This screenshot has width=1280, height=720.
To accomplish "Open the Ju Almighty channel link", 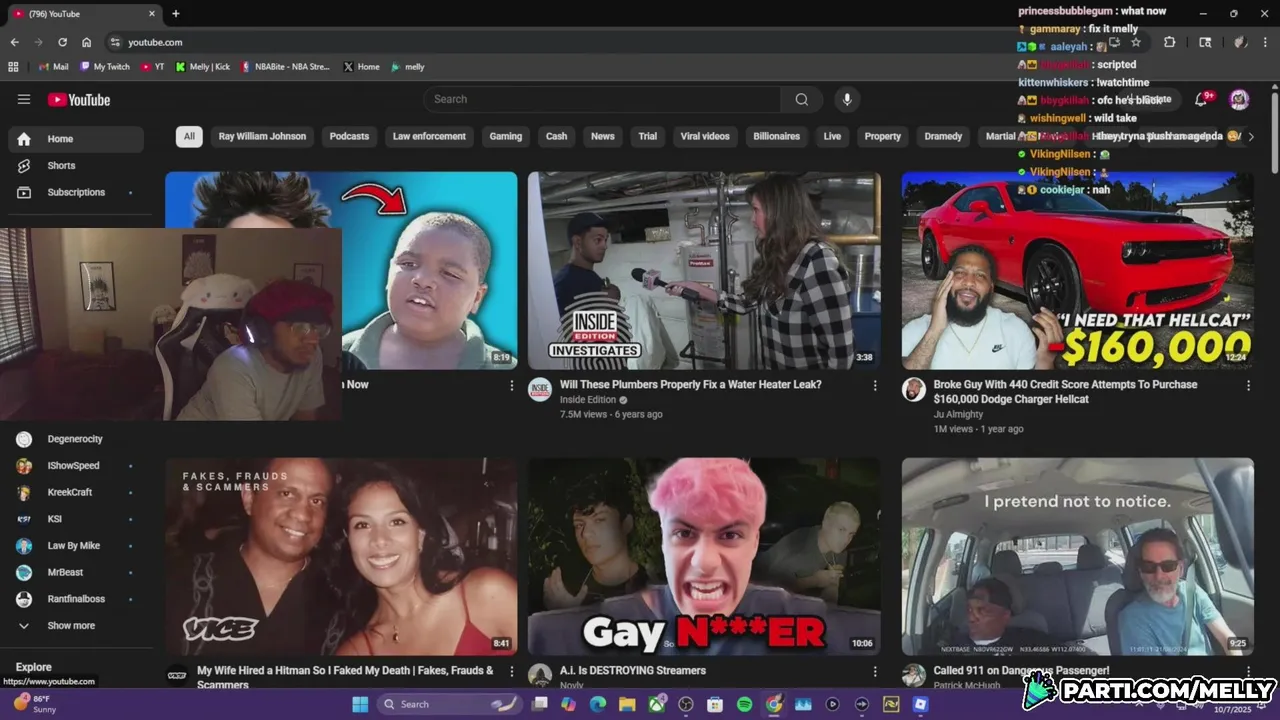I will pyautogui.click(x=959, y=414).
